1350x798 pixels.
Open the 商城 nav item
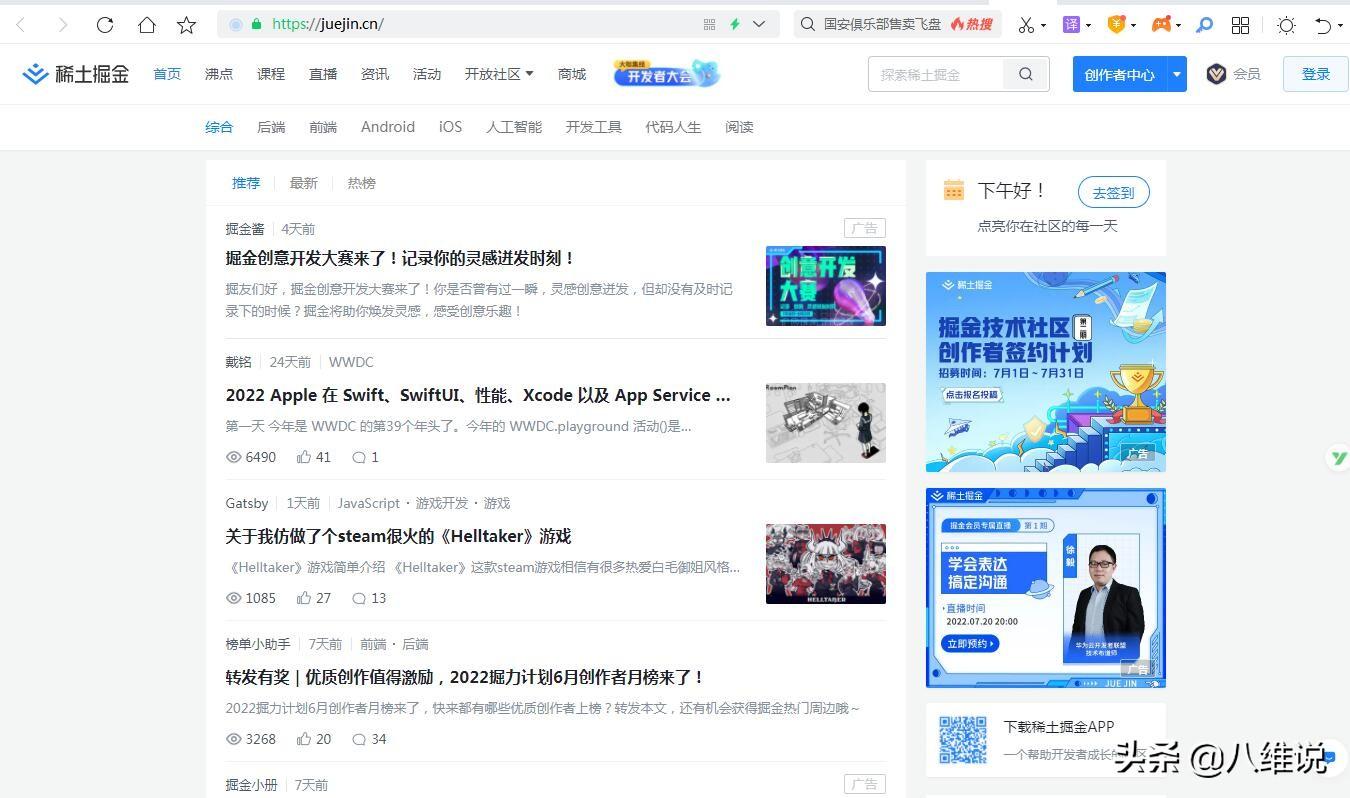(572, 74)
